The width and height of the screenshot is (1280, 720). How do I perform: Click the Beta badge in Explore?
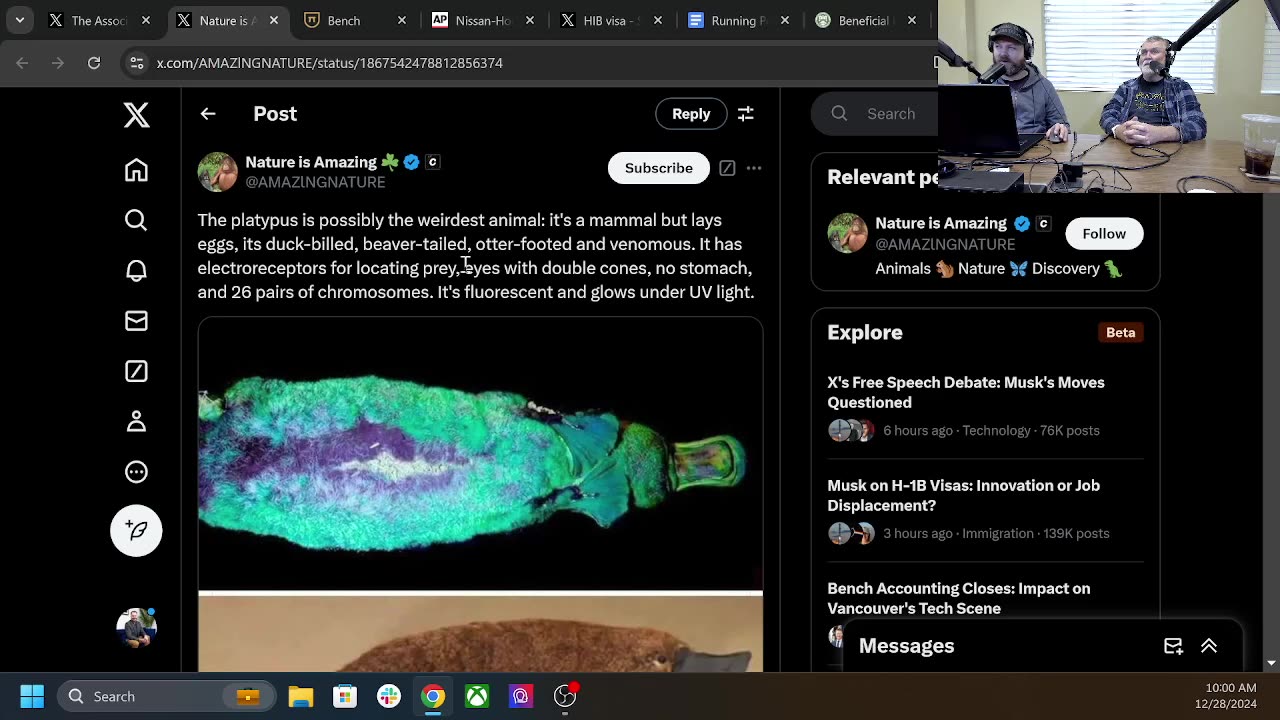point(1120,332)
